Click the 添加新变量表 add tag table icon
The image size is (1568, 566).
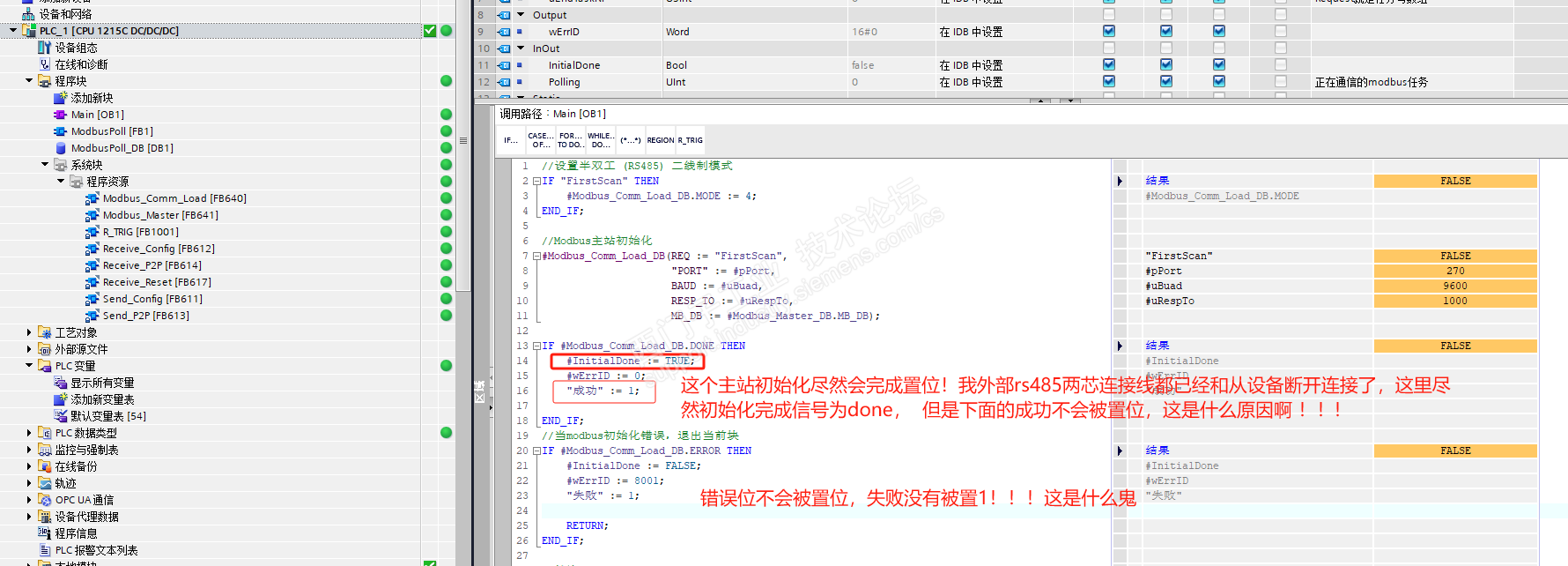[x=61, y=399]
